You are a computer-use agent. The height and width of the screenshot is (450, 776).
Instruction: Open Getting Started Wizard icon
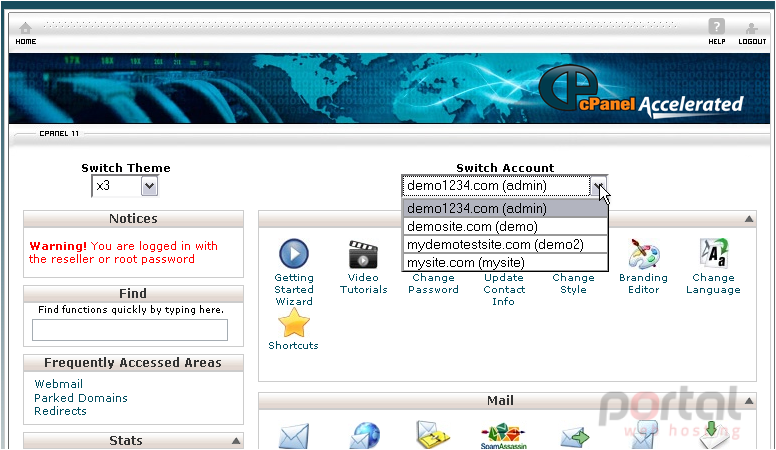(x=294, y=253)
